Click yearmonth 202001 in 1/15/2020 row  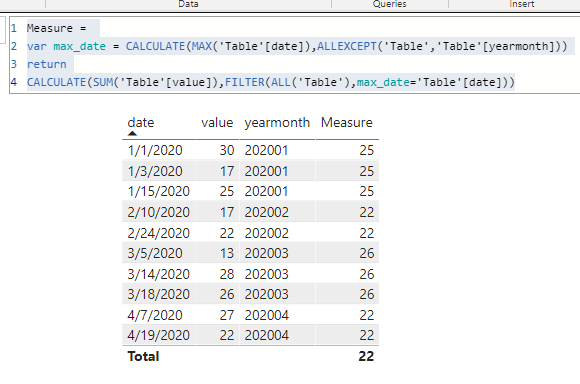coord(266,191)
